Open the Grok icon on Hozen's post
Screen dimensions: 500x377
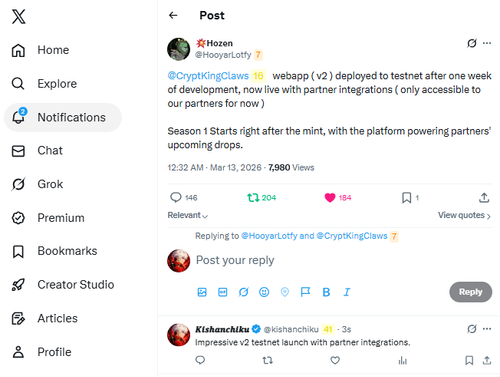tap(472, 43)
